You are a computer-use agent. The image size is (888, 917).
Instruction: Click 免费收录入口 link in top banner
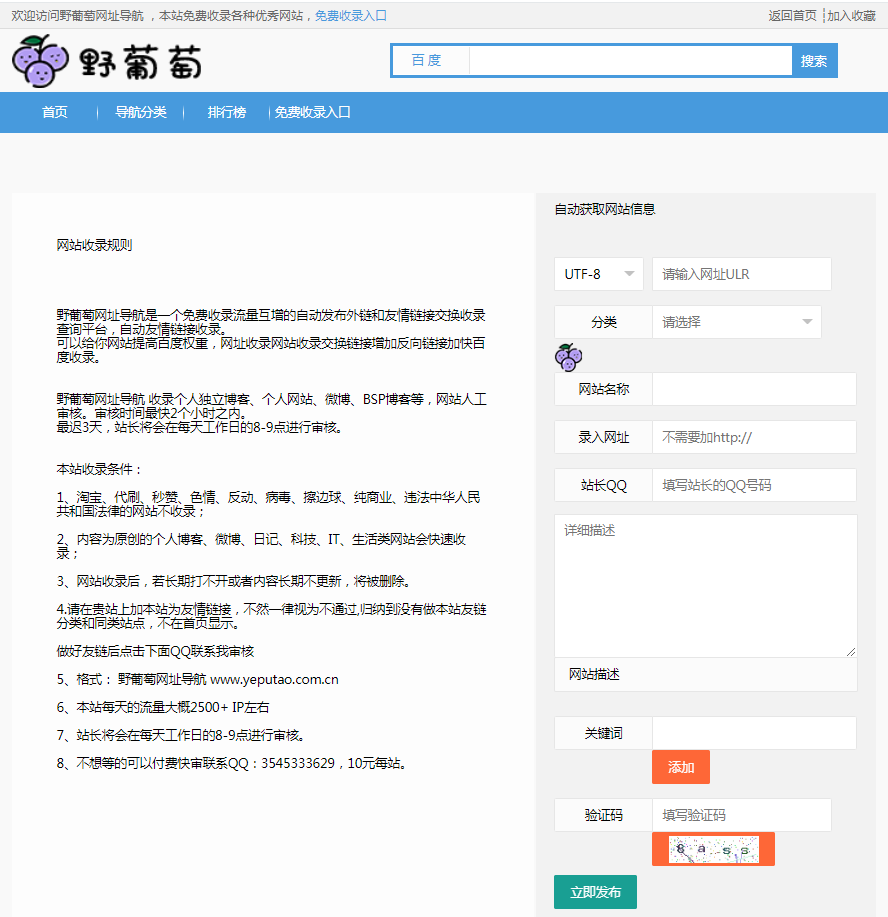point(350,16)
